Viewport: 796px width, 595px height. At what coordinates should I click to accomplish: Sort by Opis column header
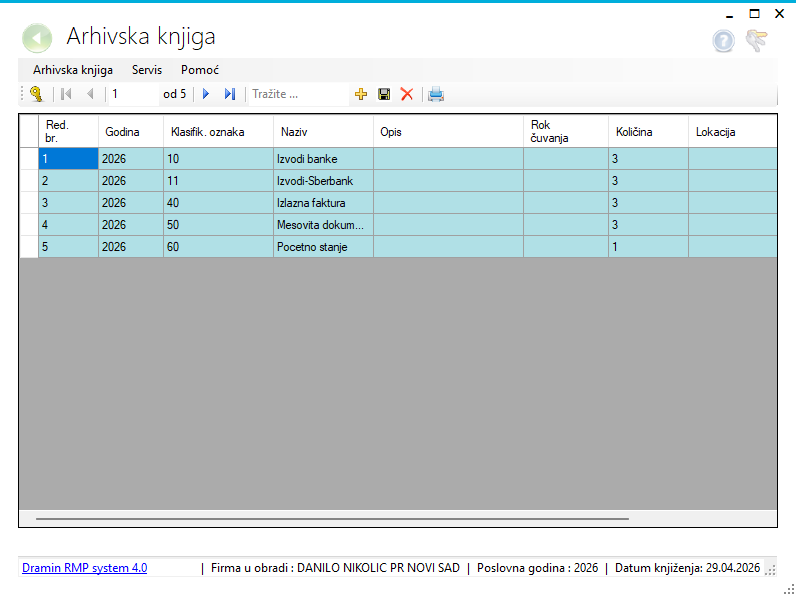pos(448,131)
